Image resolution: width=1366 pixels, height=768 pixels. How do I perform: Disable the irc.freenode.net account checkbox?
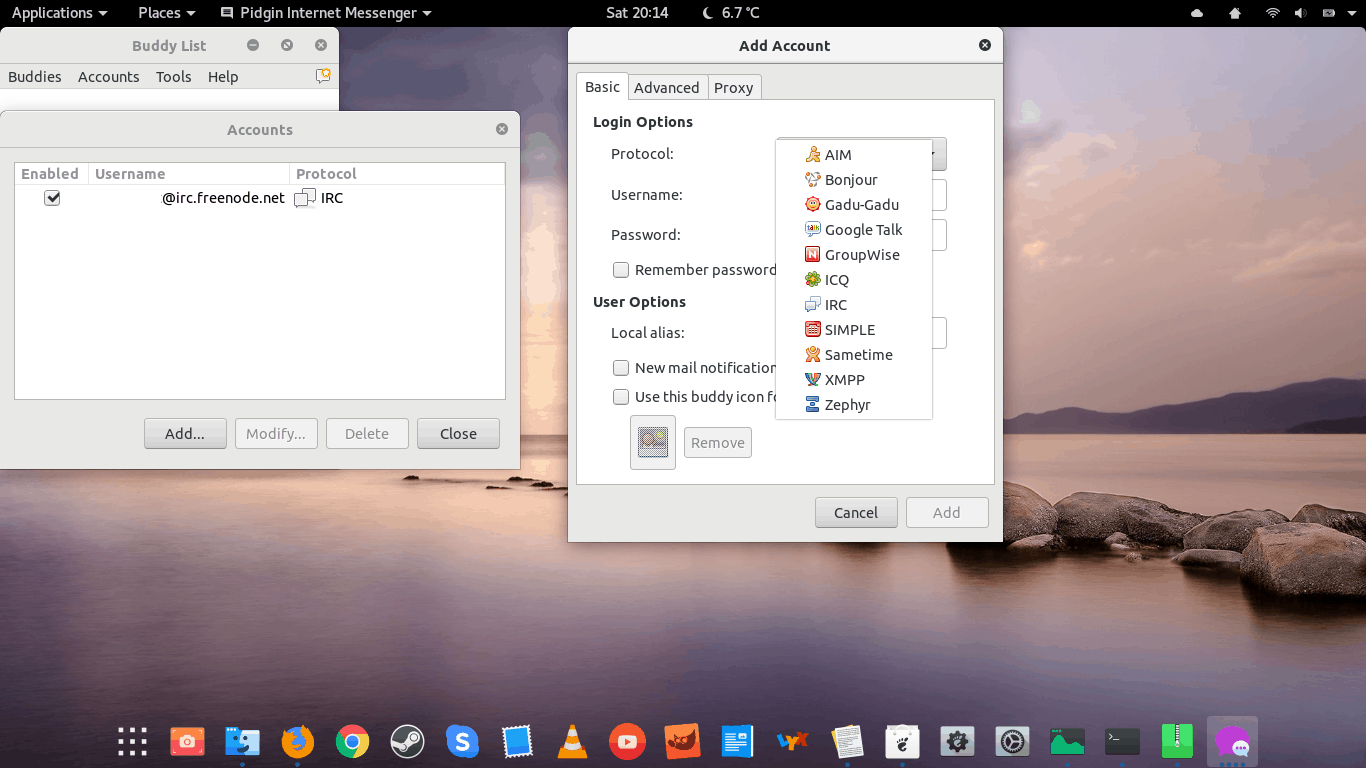52,198
